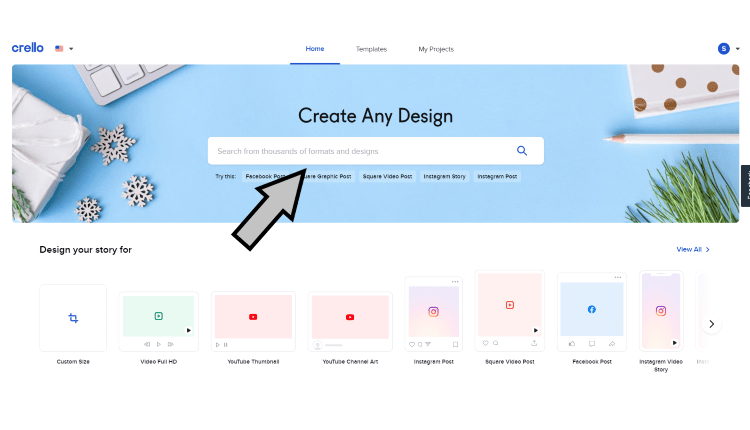Image resolution: width=750 pixels, height=430 pixels.
Task: Choose the YouTube Thumbnail format
Action: point(253,318)
